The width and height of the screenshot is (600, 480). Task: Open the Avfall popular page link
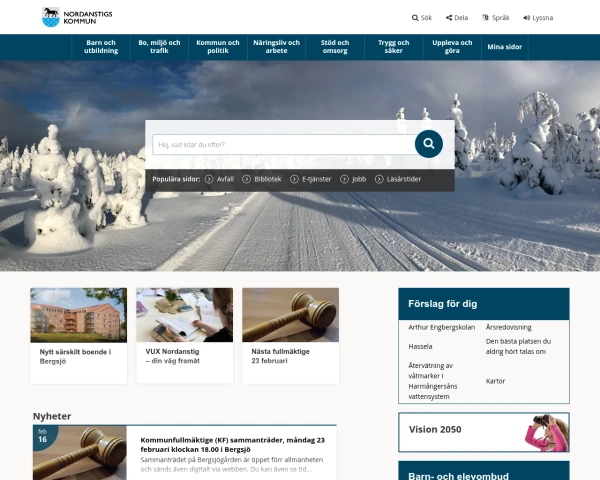tap(225, 179)
